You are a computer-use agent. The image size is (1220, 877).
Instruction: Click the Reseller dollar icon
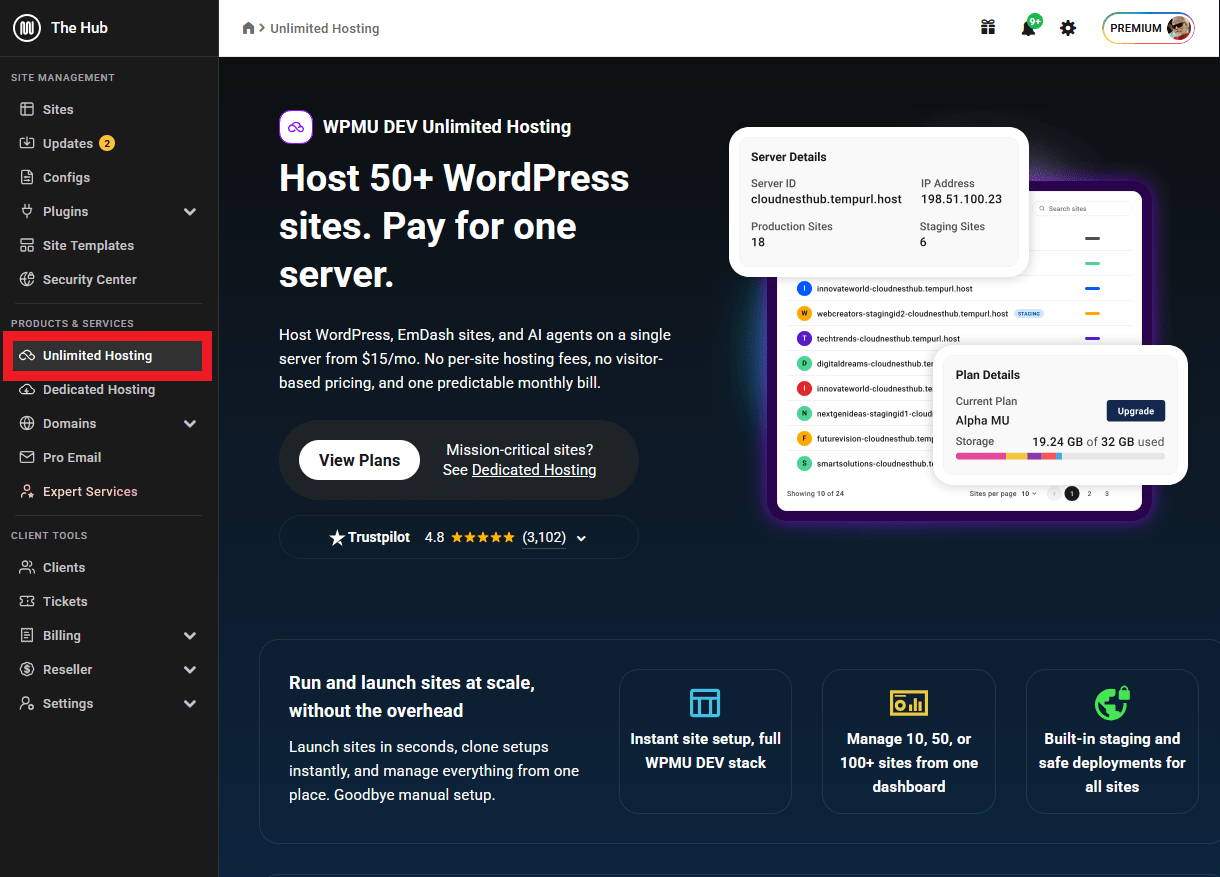point(27,669)
